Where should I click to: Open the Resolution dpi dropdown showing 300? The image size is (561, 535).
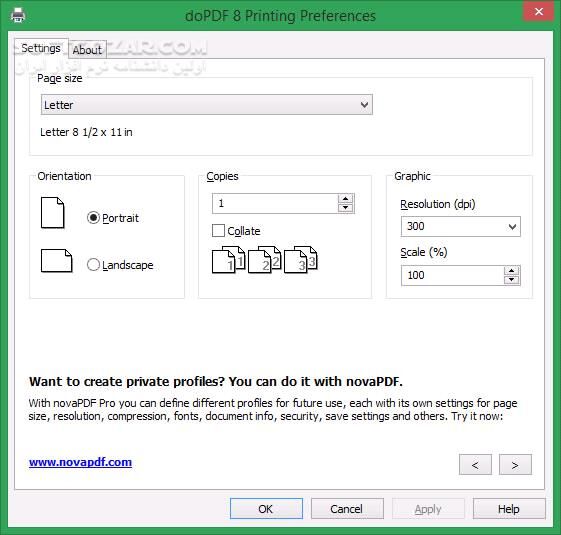460,227
